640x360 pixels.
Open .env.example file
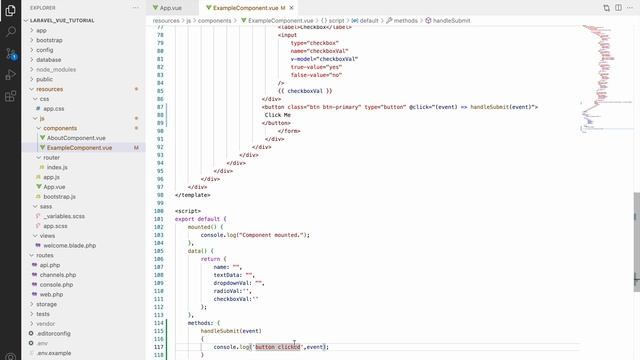click(53, 353)
